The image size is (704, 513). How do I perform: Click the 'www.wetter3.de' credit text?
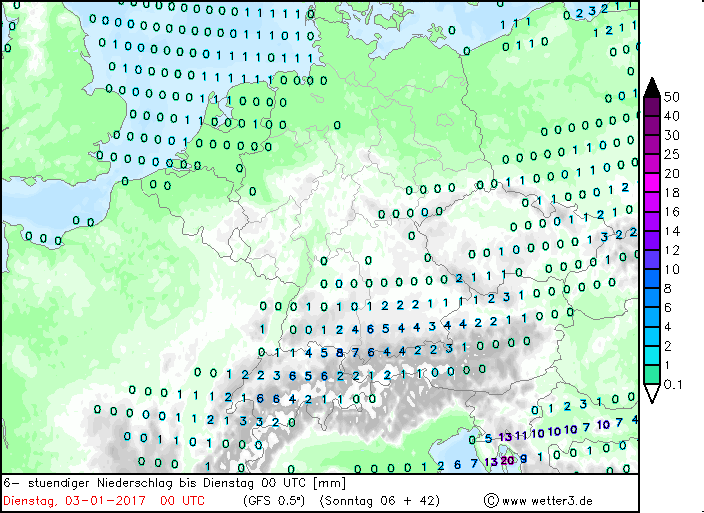pos(547,501)
